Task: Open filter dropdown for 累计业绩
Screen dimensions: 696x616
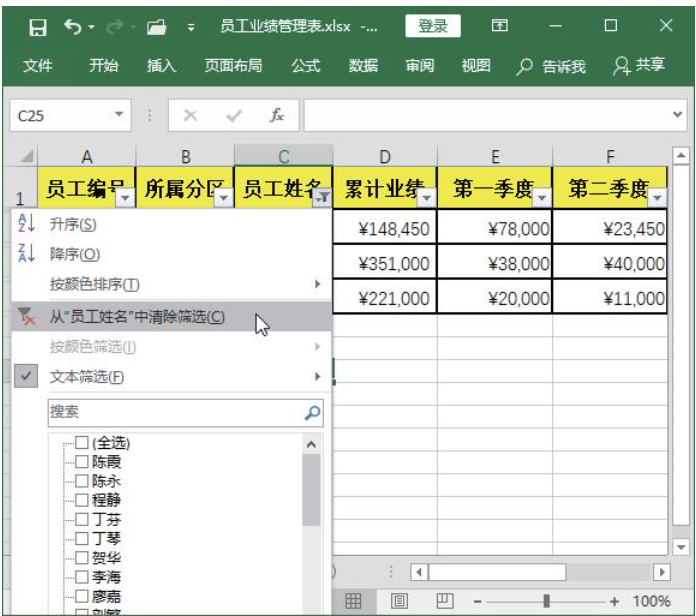Action: coord(427,197)
